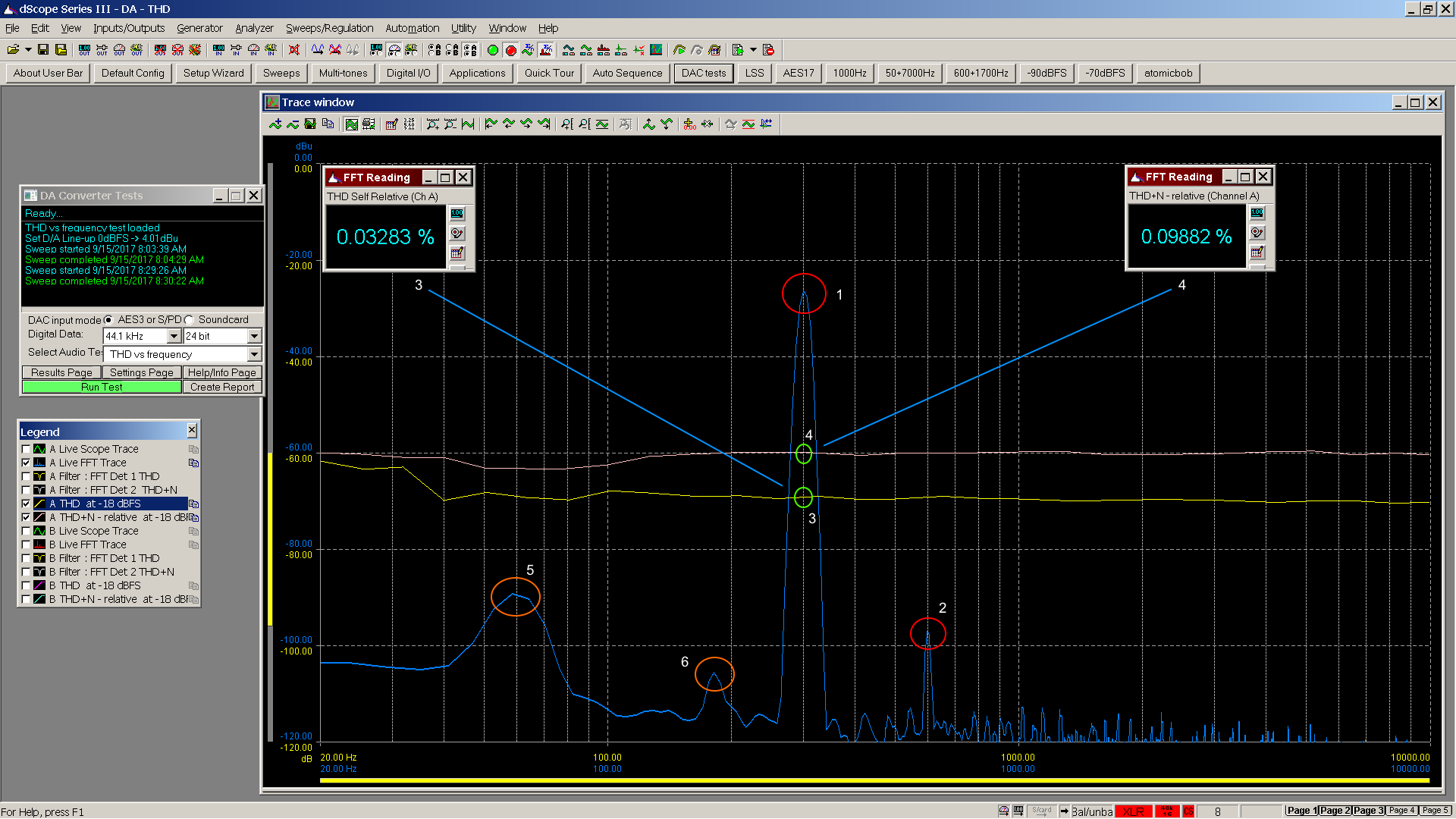Click the Run Test button

[102, 387]
